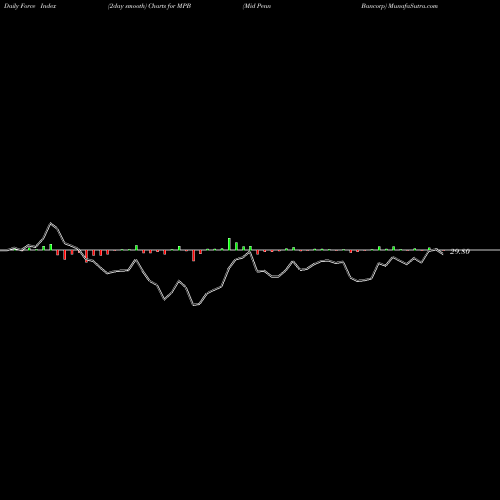
Task: Click the "(Mid Penn" label
Action: [257, 6]
